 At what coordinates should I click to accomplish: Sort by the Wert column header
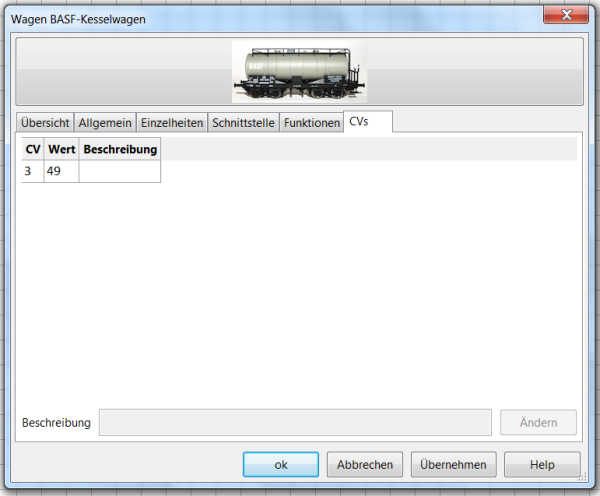tap(61, 149)
